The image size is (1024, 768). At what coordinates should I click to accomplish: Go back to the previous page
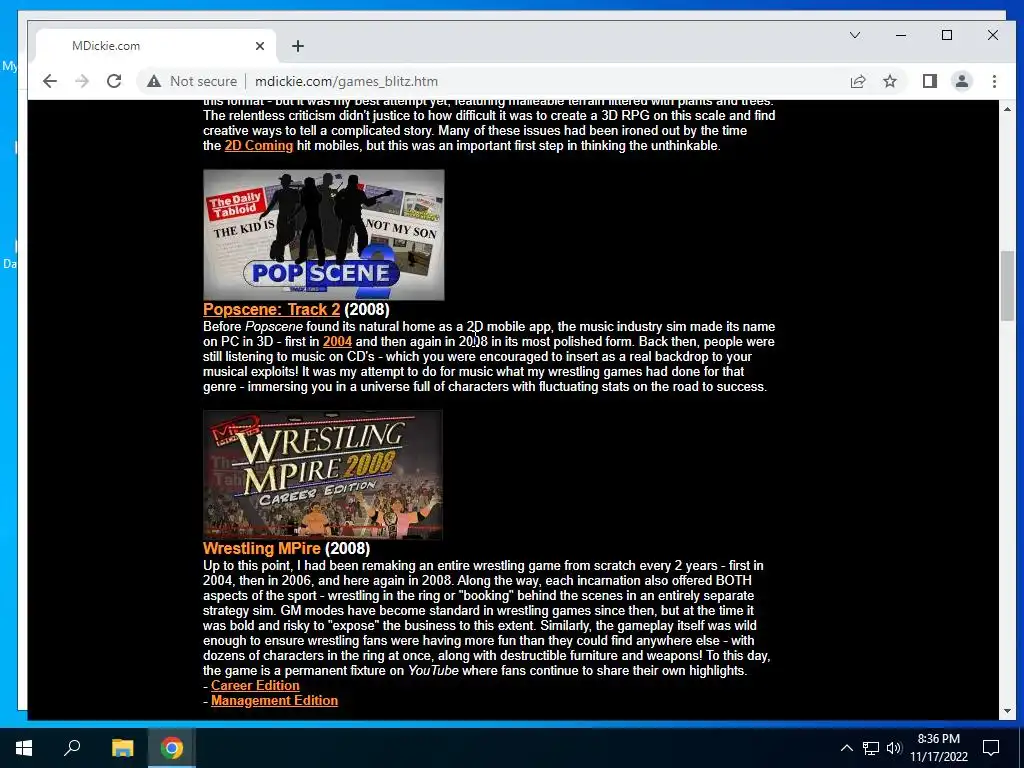click(50, 81)
